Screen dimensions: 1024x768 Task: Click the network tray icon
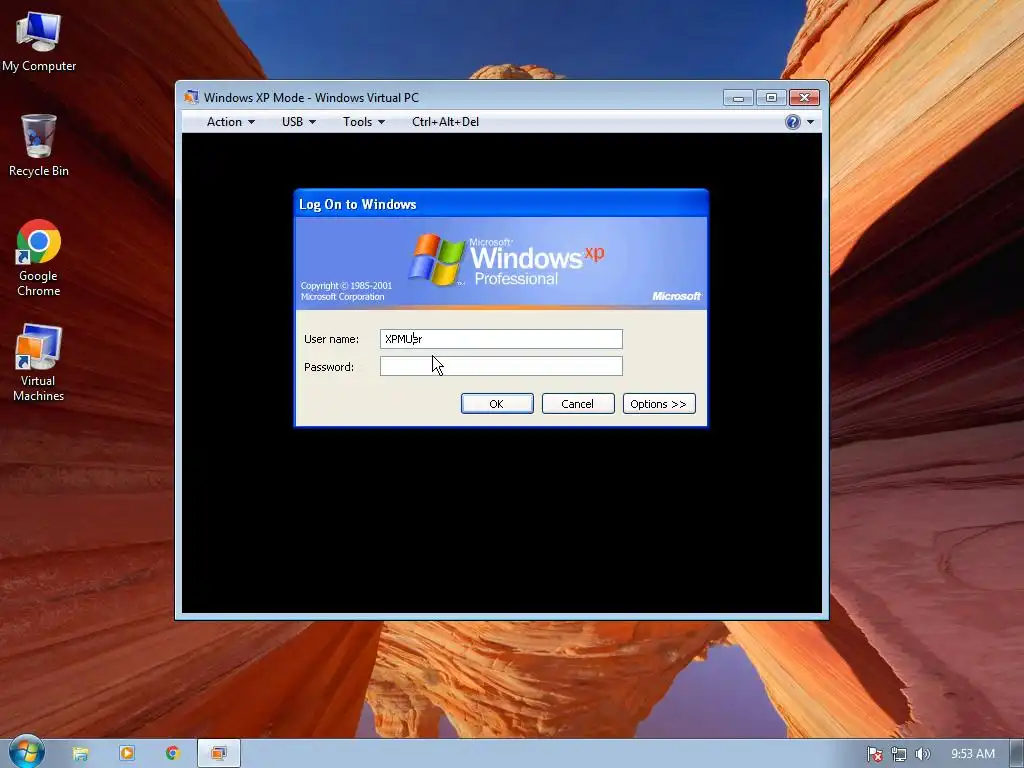coord(899,754)
